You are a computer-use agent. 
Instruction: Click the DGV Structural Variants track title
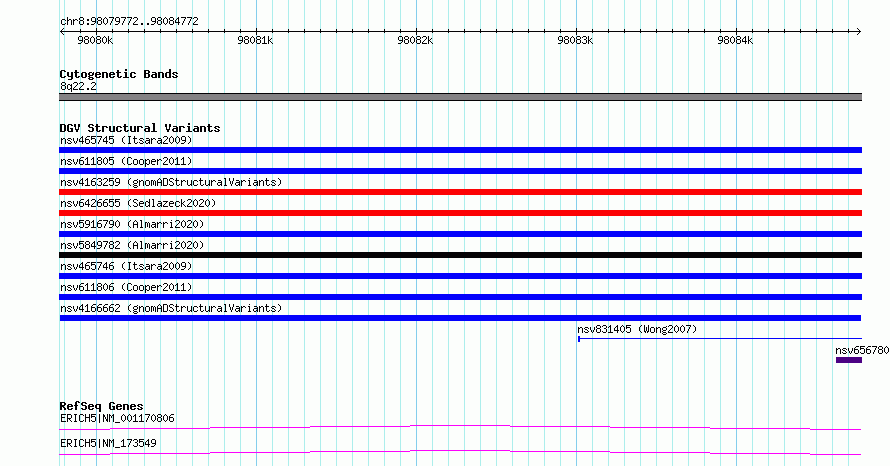(x=140, y=128)
